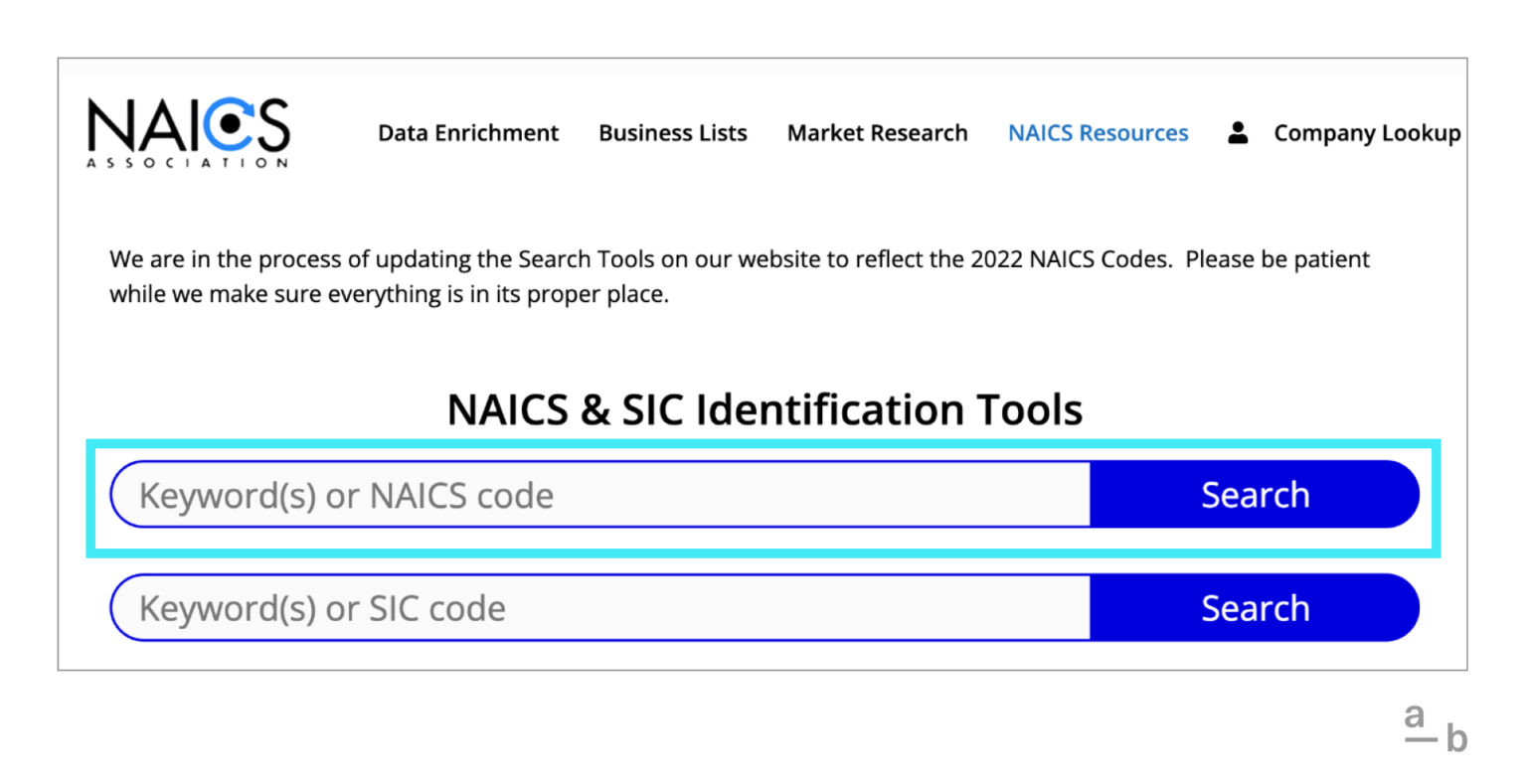Click the Search button for NAICS codes
Image resolution: width=1527 pixels, height=784 pixels.
(x=1256, y=494)
